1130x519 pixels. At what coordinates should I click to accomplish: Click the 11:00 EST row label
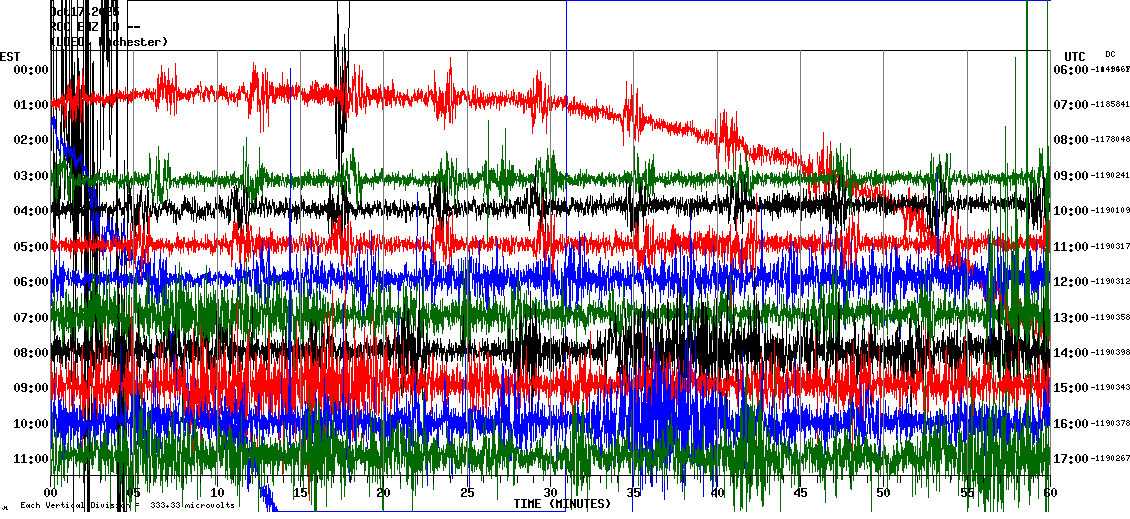pos(31,459)
